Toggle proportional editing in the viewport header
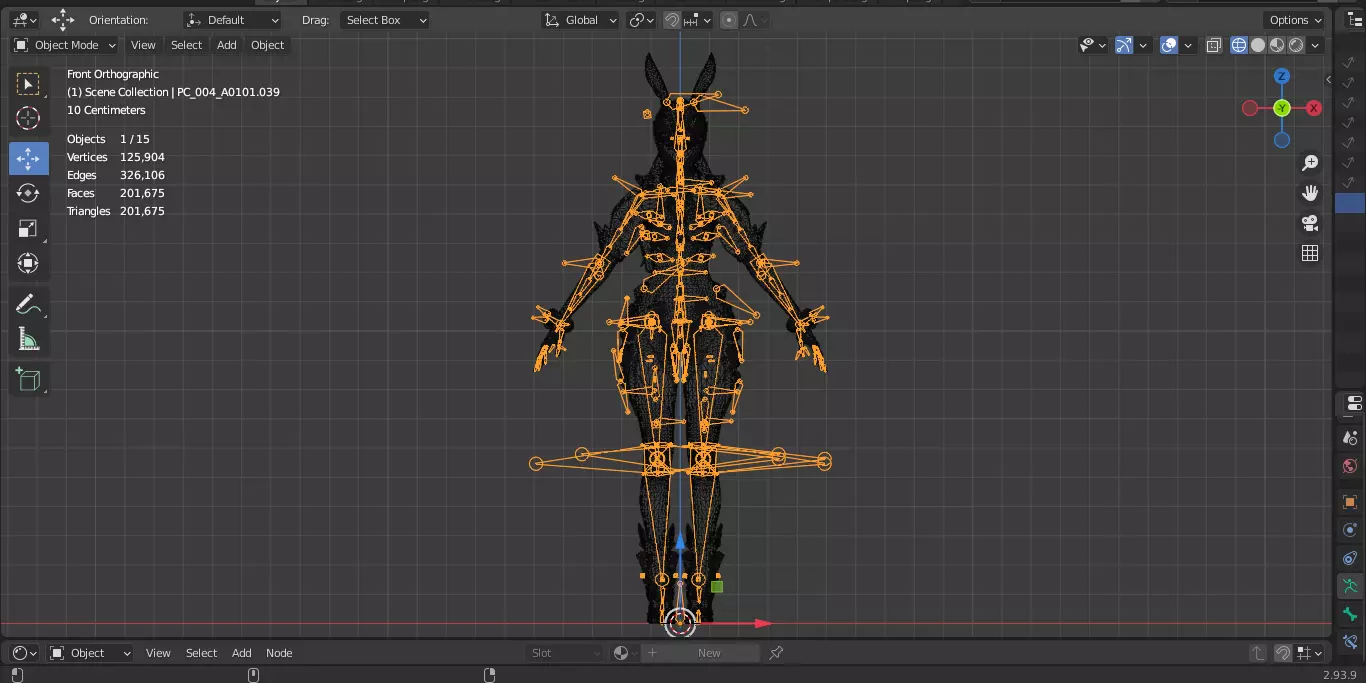This screenshot has height=683, width=1366. (729, 20)
